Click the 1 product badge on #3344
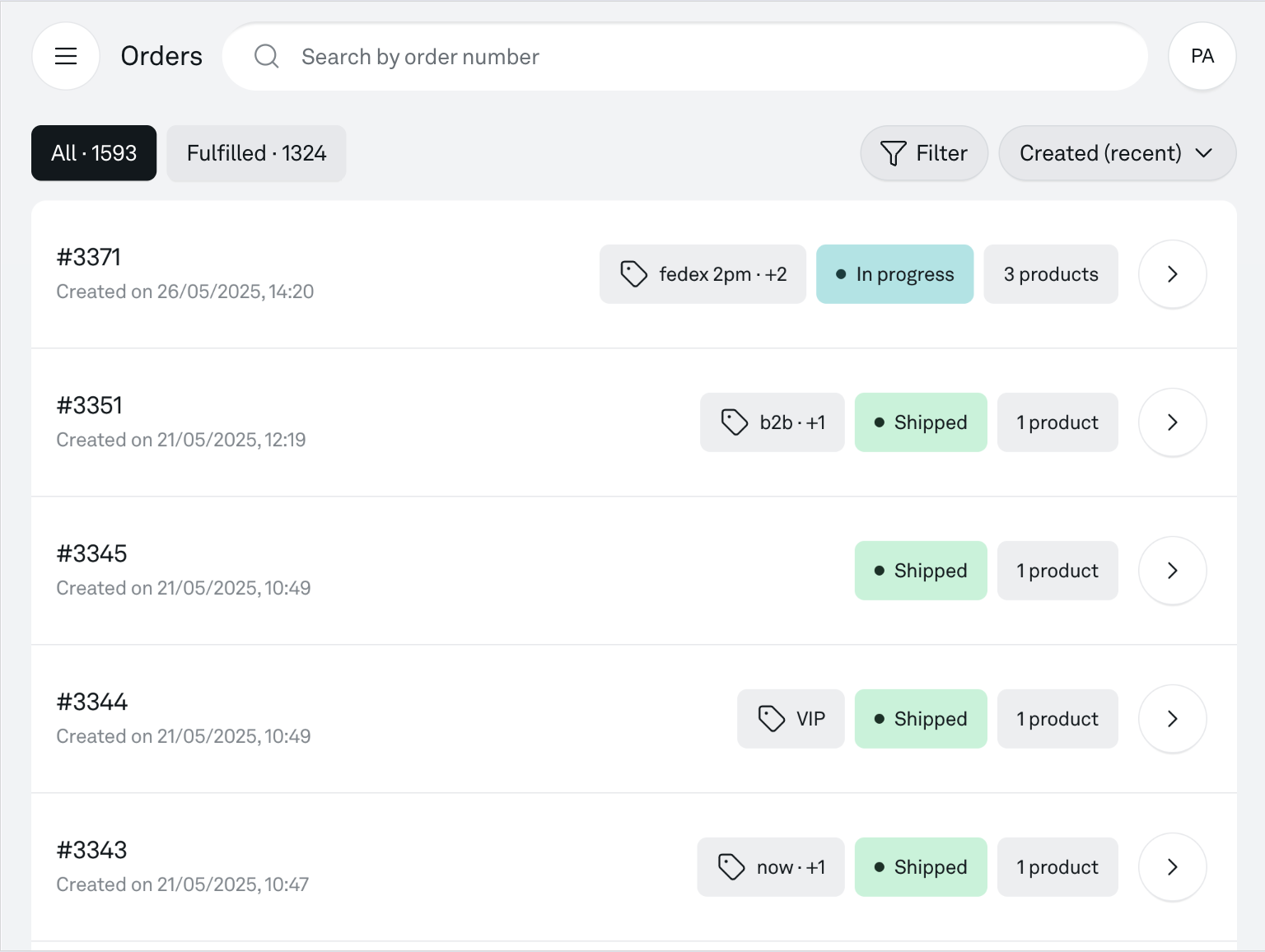This screenshot has height=952, width=1265. tap(1057, 719)
